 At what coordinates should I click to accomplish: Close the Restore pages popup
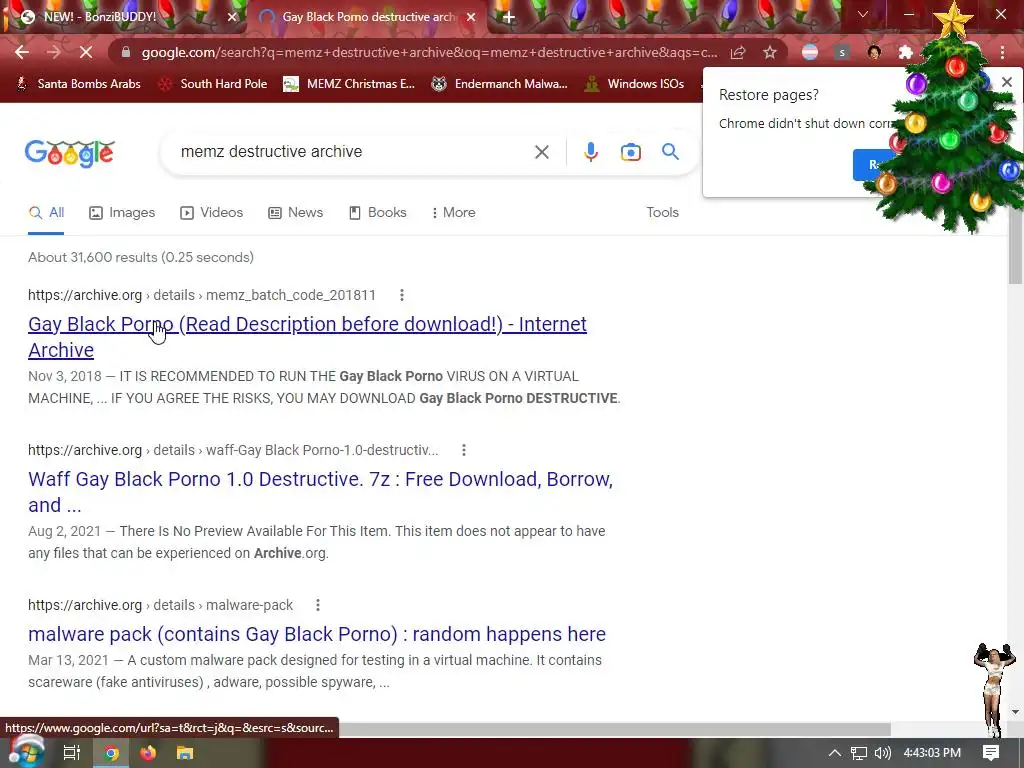pos(1006,82)
